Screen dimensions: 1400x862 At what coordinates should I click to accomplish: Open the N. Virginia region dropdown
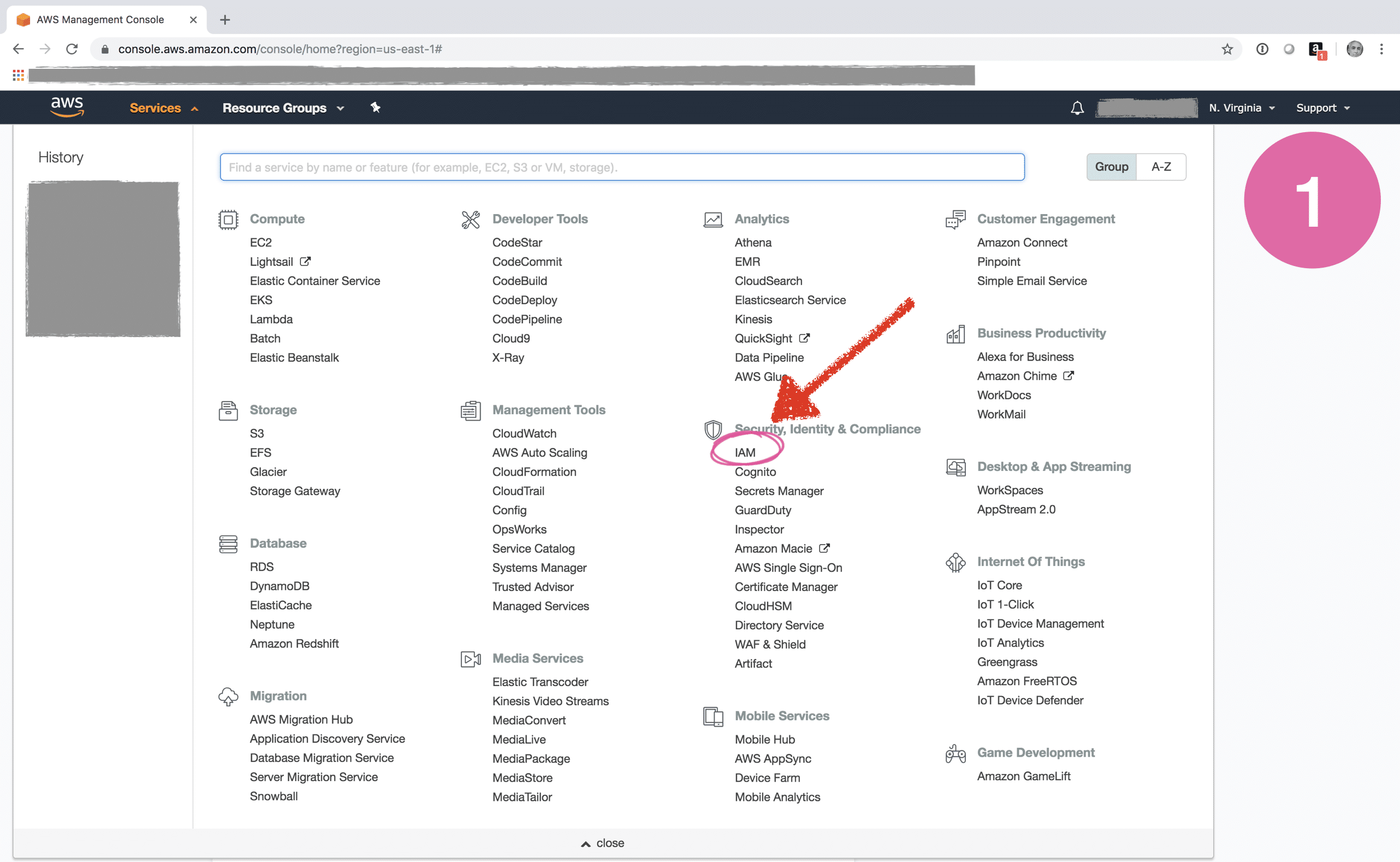click(1242, 108)
